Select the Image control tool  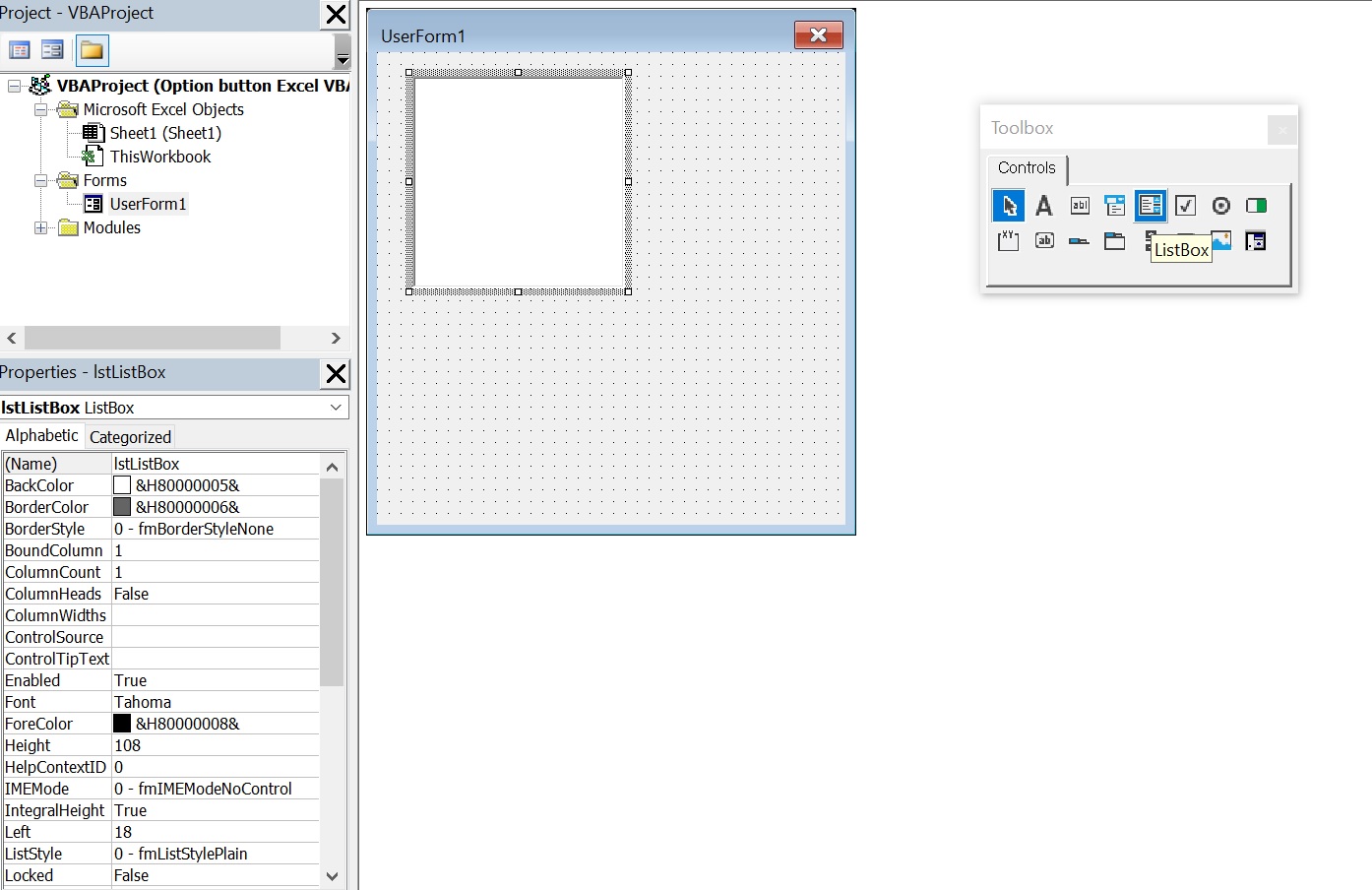[1220, 241]
